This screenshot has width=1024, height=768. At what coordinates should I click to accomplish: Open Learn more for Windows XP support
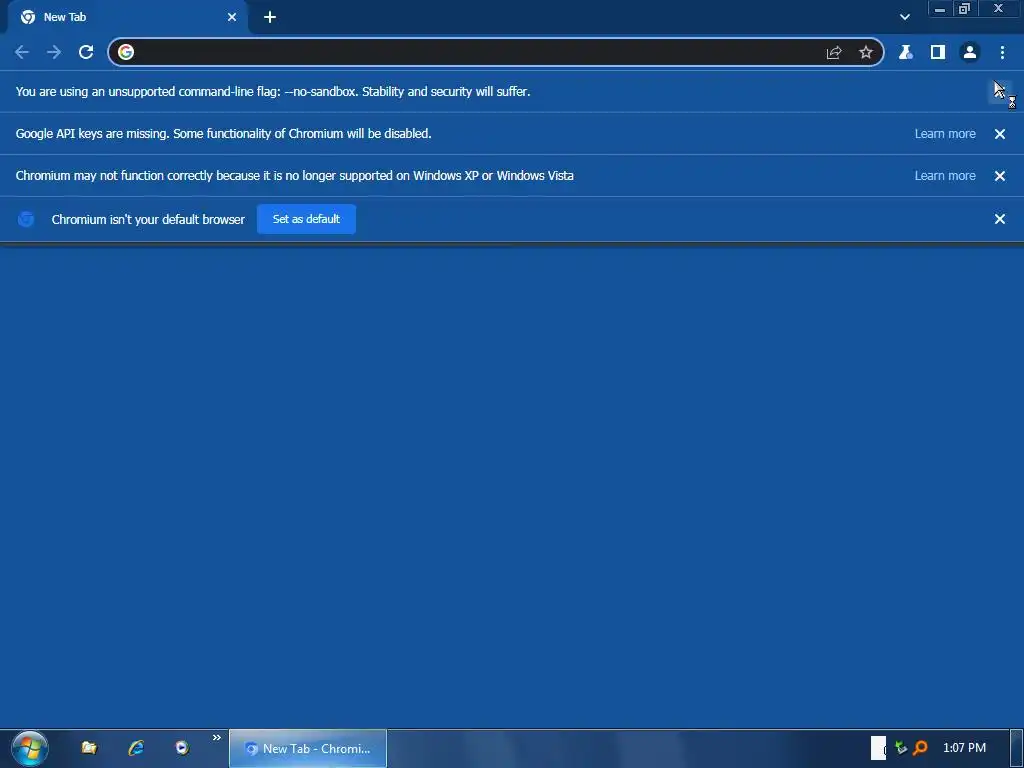point(945,176)
